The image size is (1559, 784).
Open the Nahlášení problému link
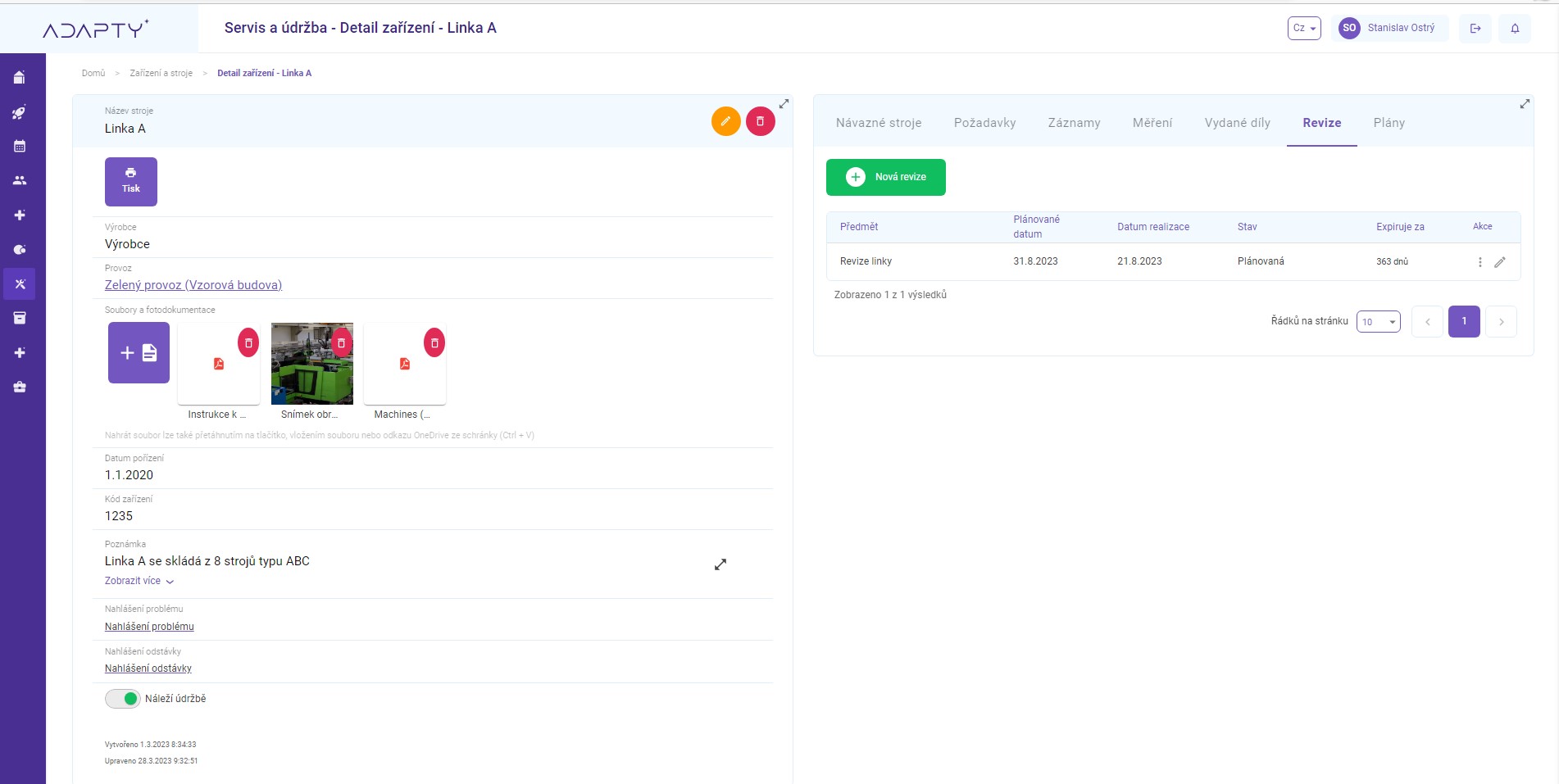pyautogui.click(x=149, y=627)
